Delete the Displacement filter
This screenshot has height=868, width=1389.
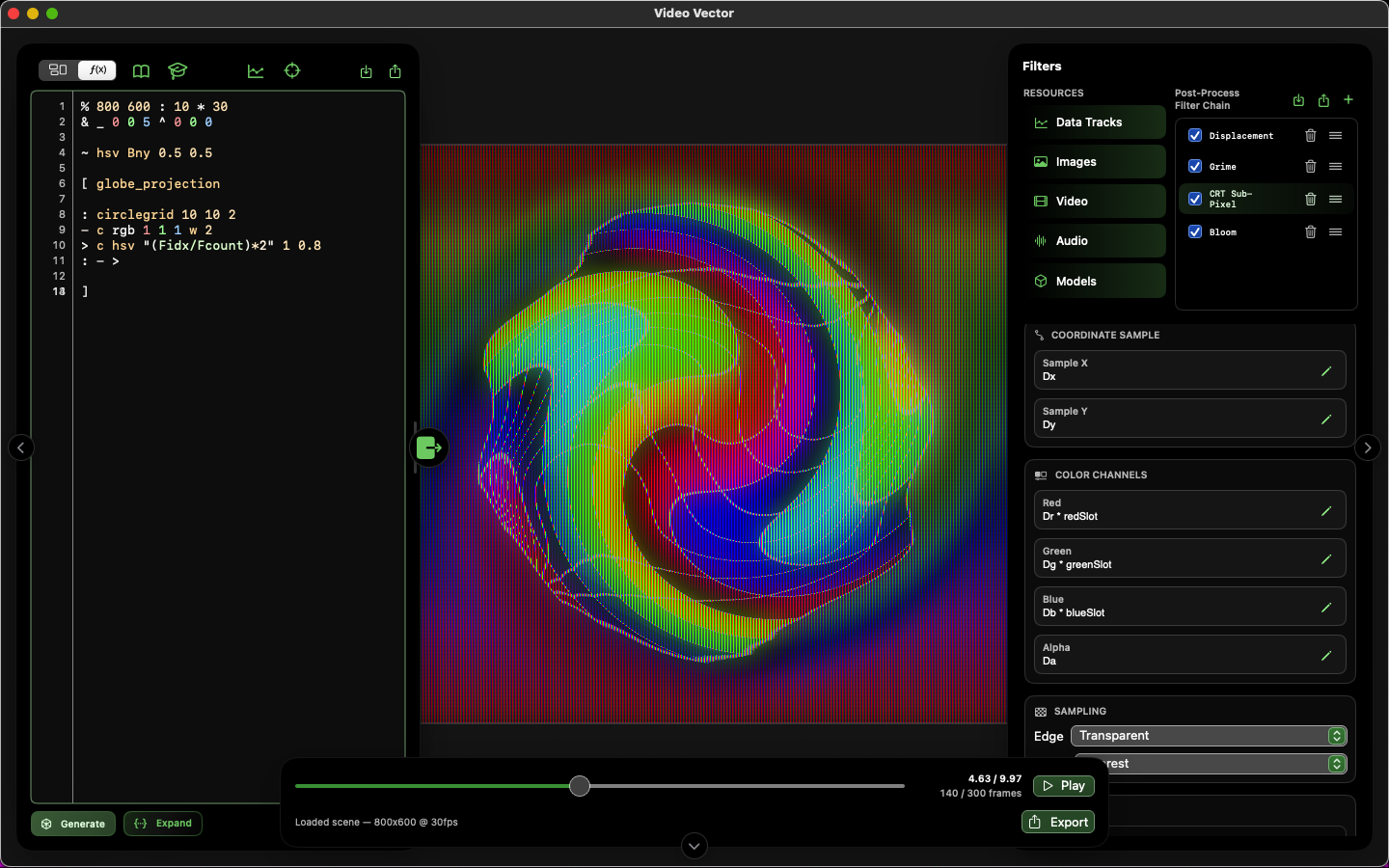(1310, 136)
